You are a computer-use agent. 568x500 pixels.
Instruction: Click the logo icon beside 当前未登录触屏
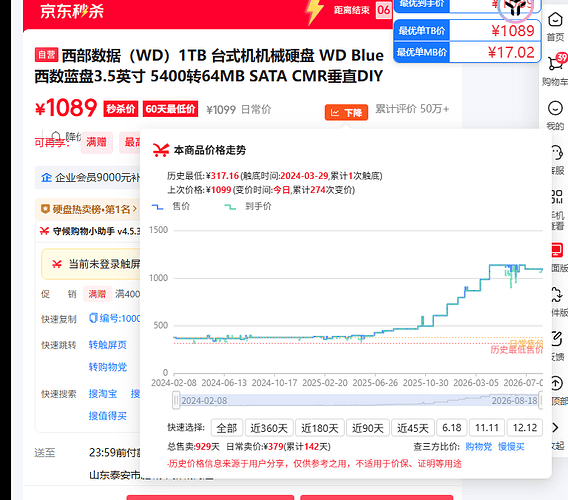57,264
